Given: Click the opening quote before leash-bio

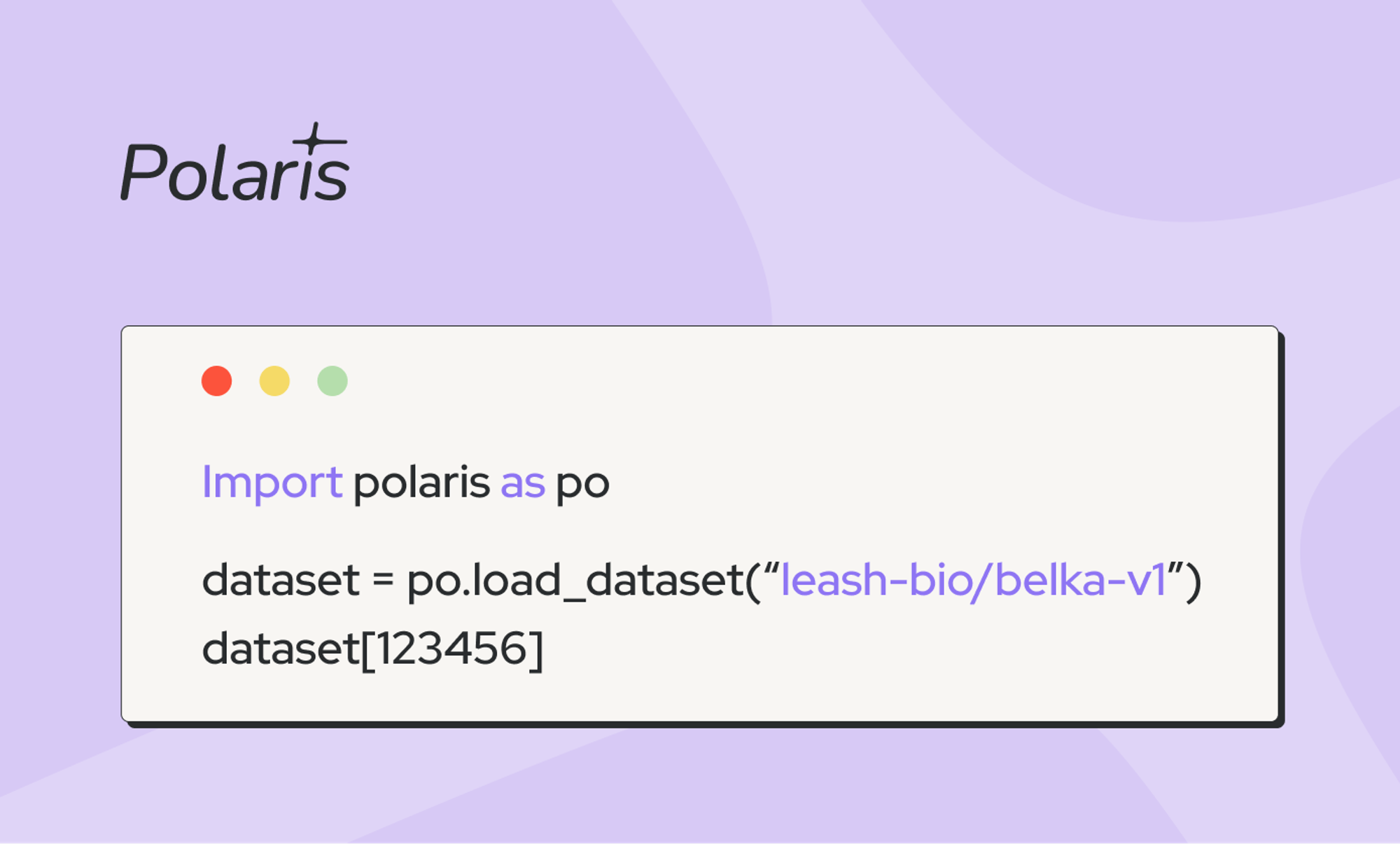Looking at the screenshot, I should tap(771, 567).
